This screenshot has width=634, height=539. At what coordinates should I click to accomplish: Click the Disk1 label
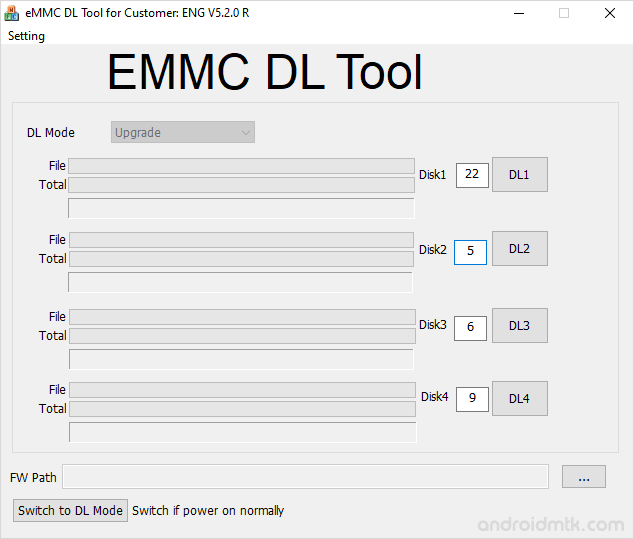point(433,175)
